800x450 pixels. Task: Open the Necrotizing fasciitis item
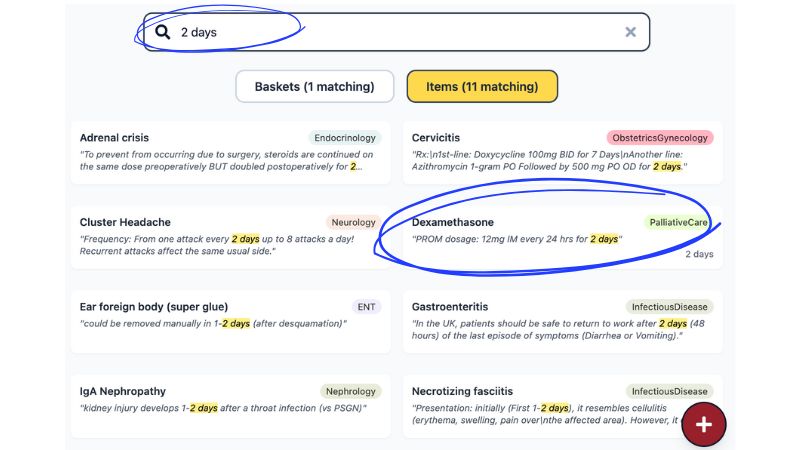563,407
